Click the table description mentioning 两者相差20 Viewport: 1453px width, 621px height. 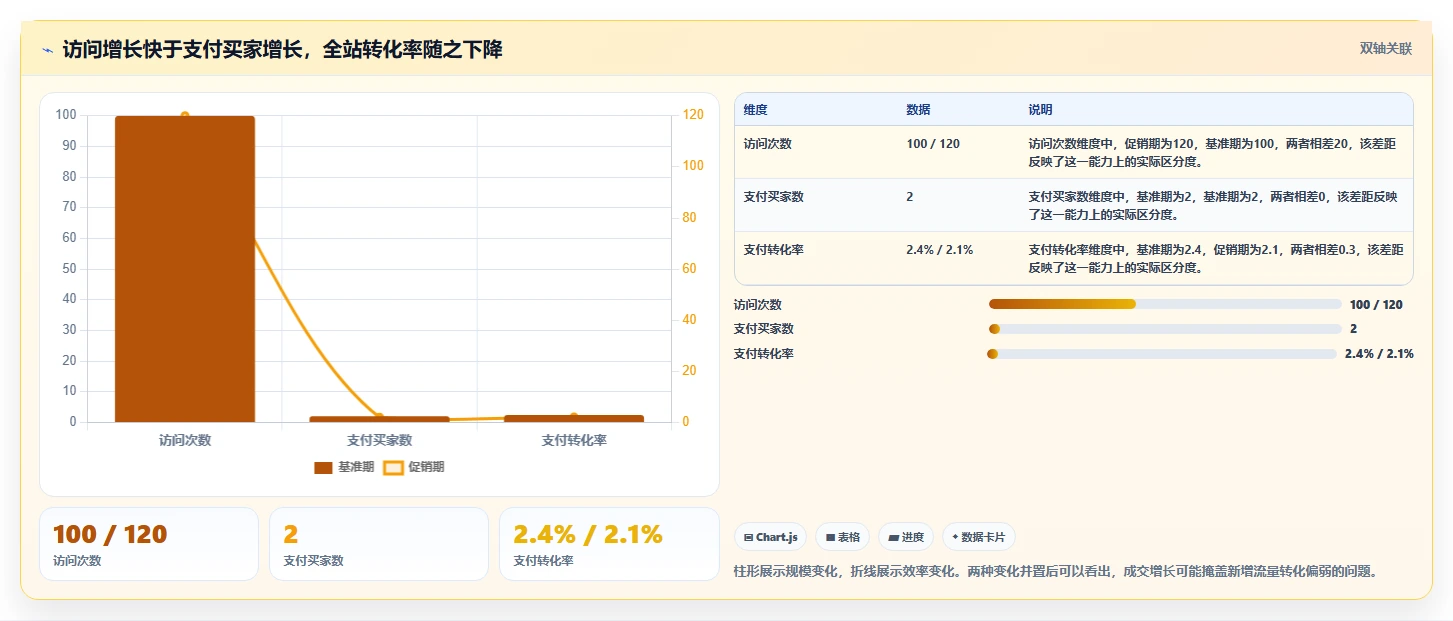[x=1213, y=153]
